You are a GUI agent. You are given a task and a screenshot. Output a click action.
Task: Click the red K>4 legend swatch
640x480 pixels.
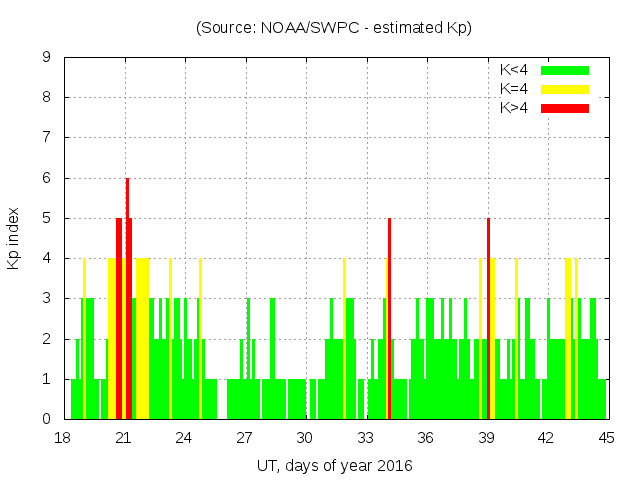pos(565,108)
